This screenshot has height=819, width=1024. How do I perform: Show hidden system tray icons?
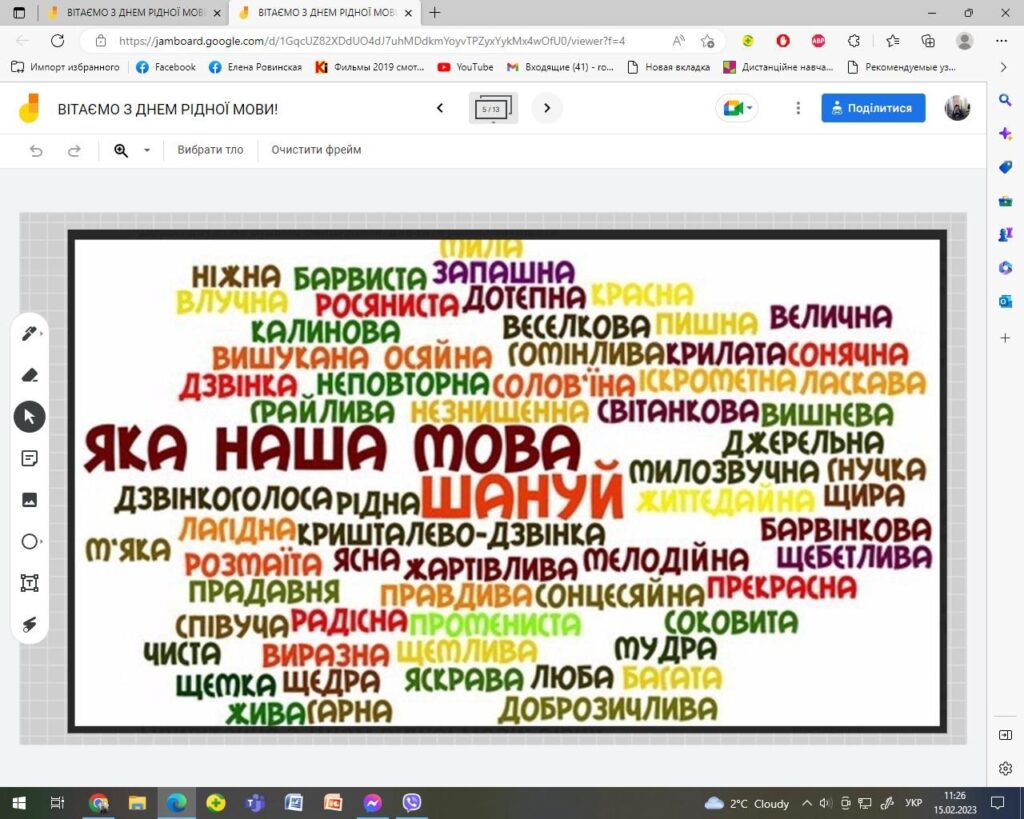(x=807, y=803)
